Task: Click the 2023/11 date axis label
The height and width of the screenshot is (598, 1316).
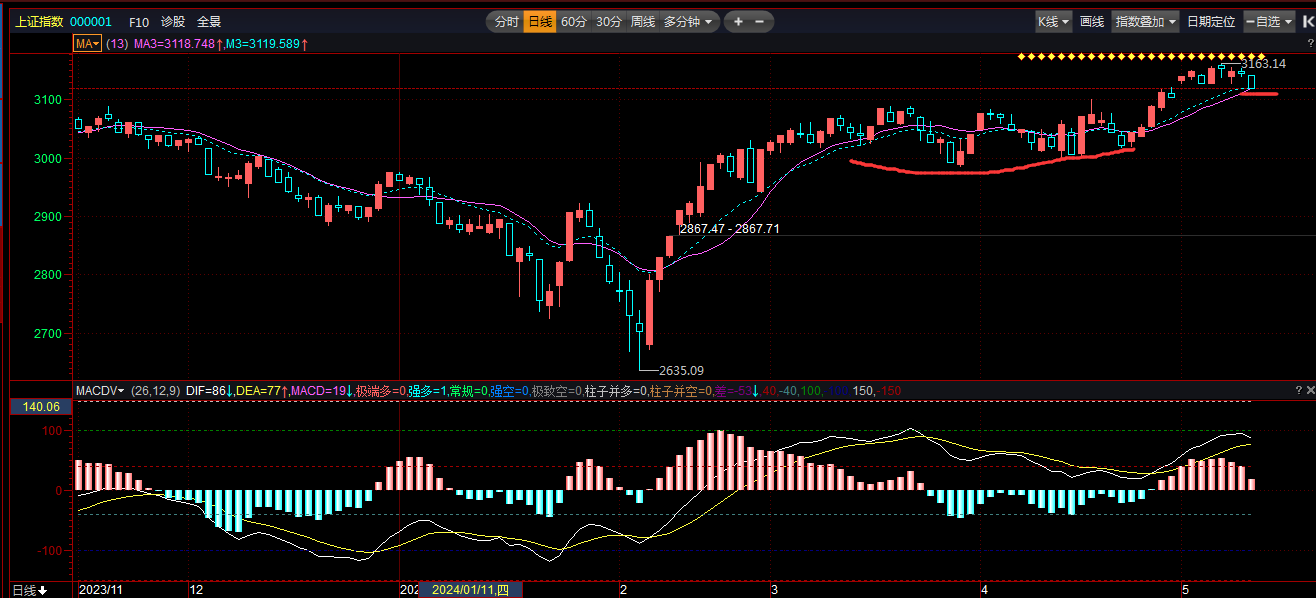Action: [99, 590]
